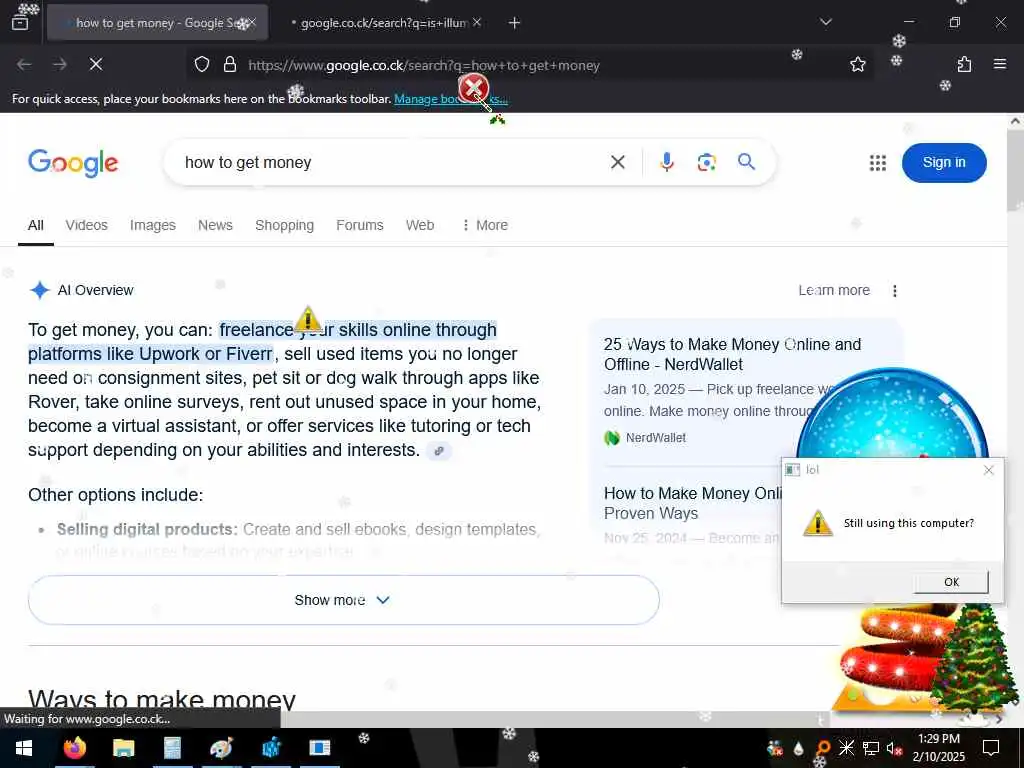Screen dimensions: 1024x768
Task: Select the All results tab
Action: (x=36, y=225)
